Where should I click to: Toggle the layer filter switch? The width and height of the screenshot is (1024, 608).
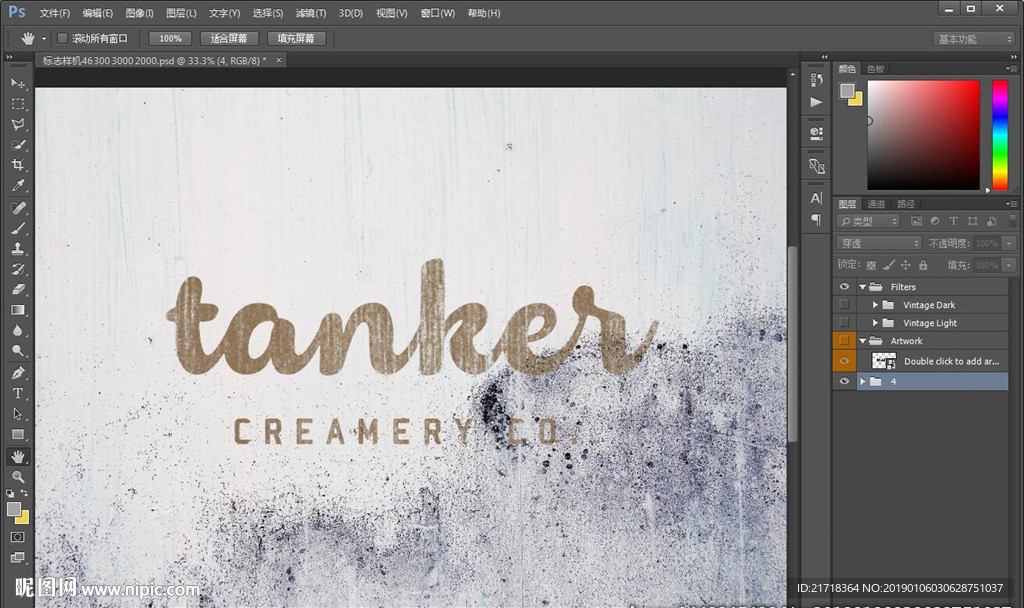(1012, 221)
